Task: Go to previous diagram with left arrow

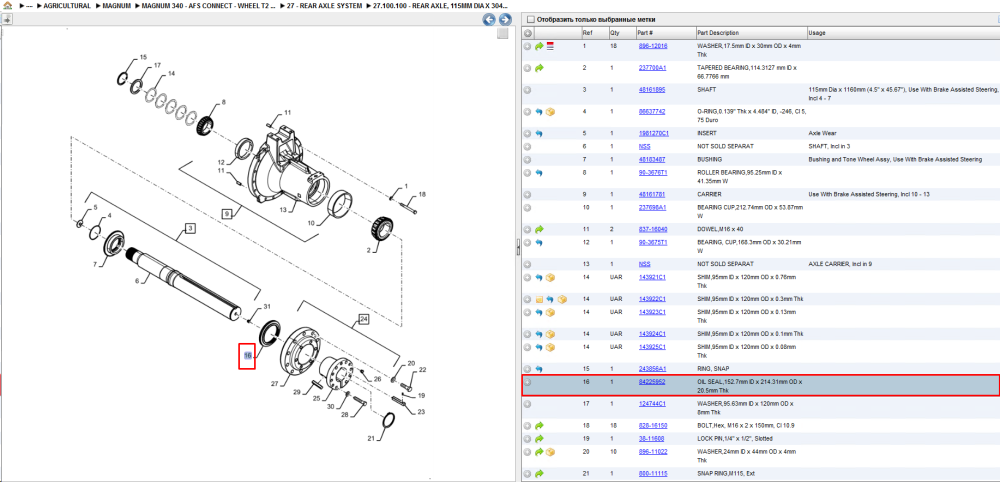Action: [x=489, y=20]
